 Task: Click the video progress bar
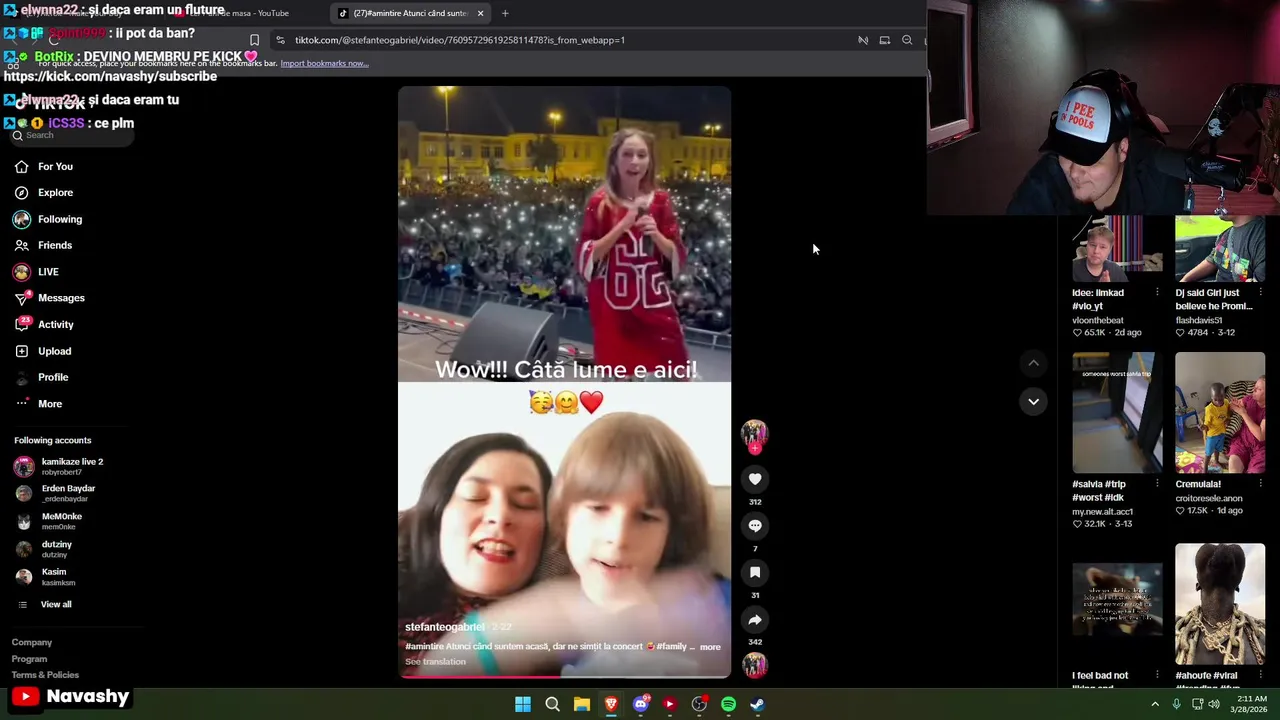pyautogui.click(x=564, y=676)
